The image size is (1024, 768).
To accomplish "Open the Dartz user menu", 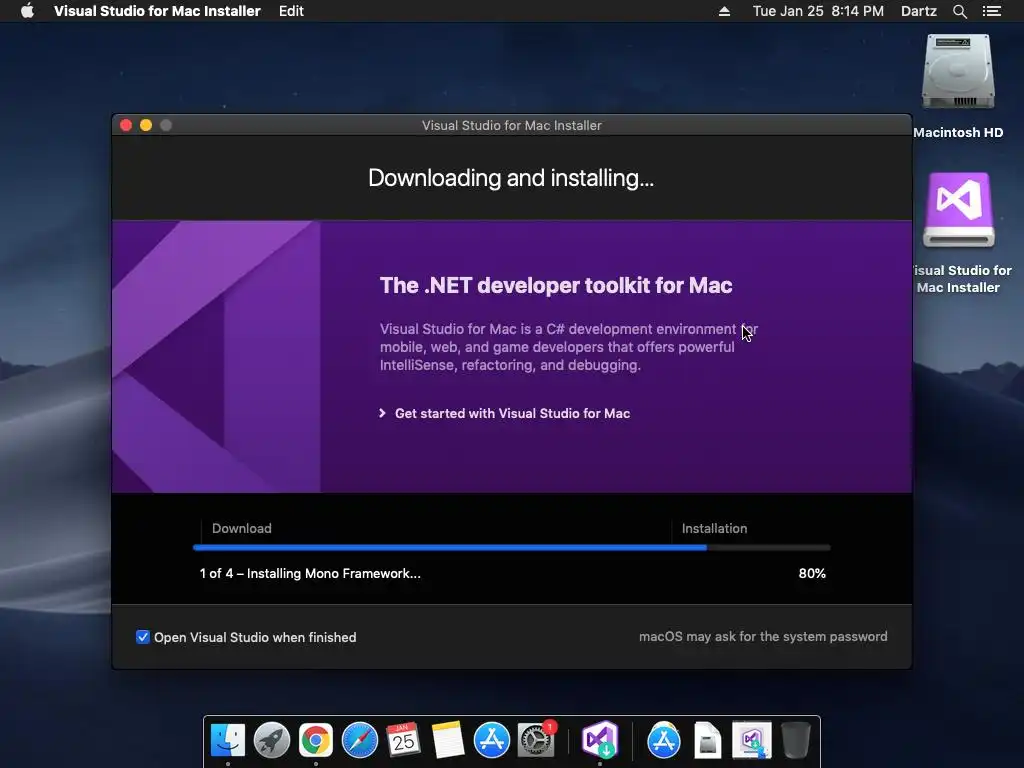I will click(x=918, y=11).
